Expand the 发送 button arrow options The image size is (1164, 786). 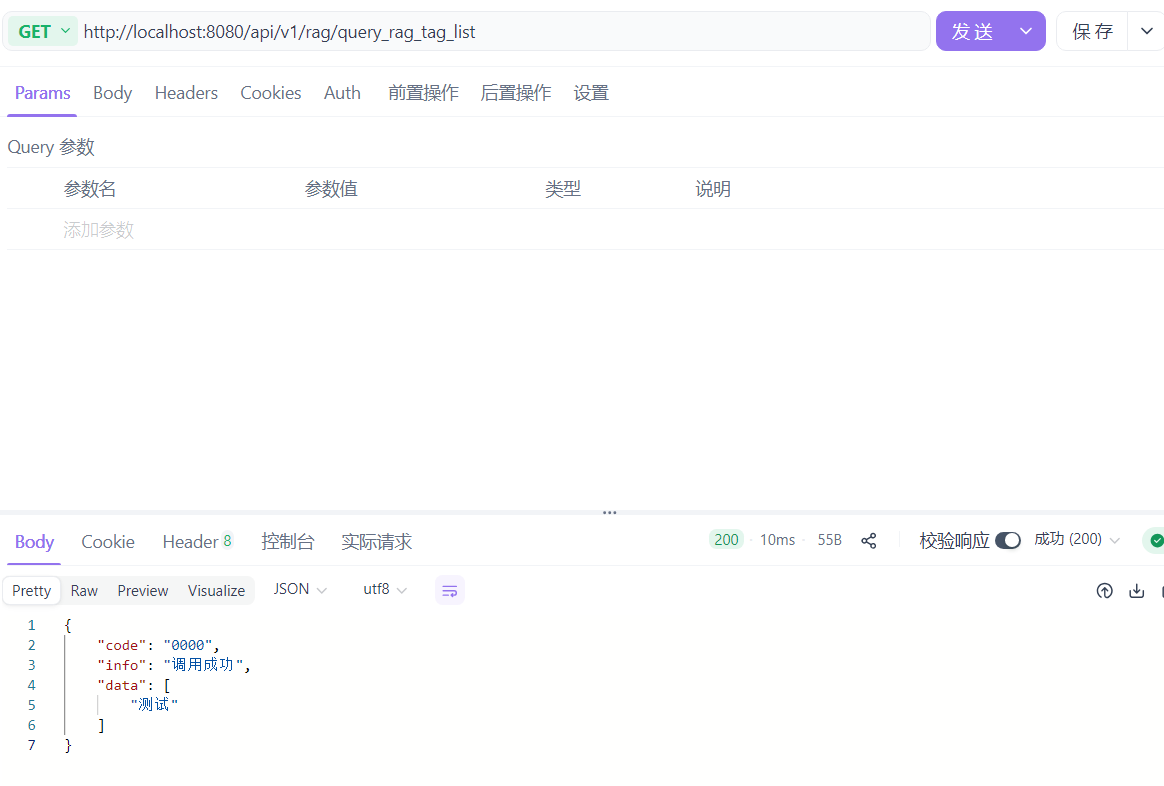point(1025,31)
